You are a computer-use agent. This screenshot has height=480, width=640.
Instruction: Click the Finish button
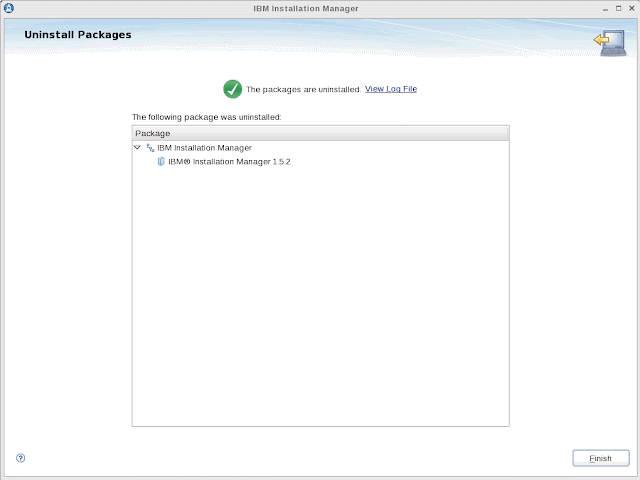pos(601,458)
